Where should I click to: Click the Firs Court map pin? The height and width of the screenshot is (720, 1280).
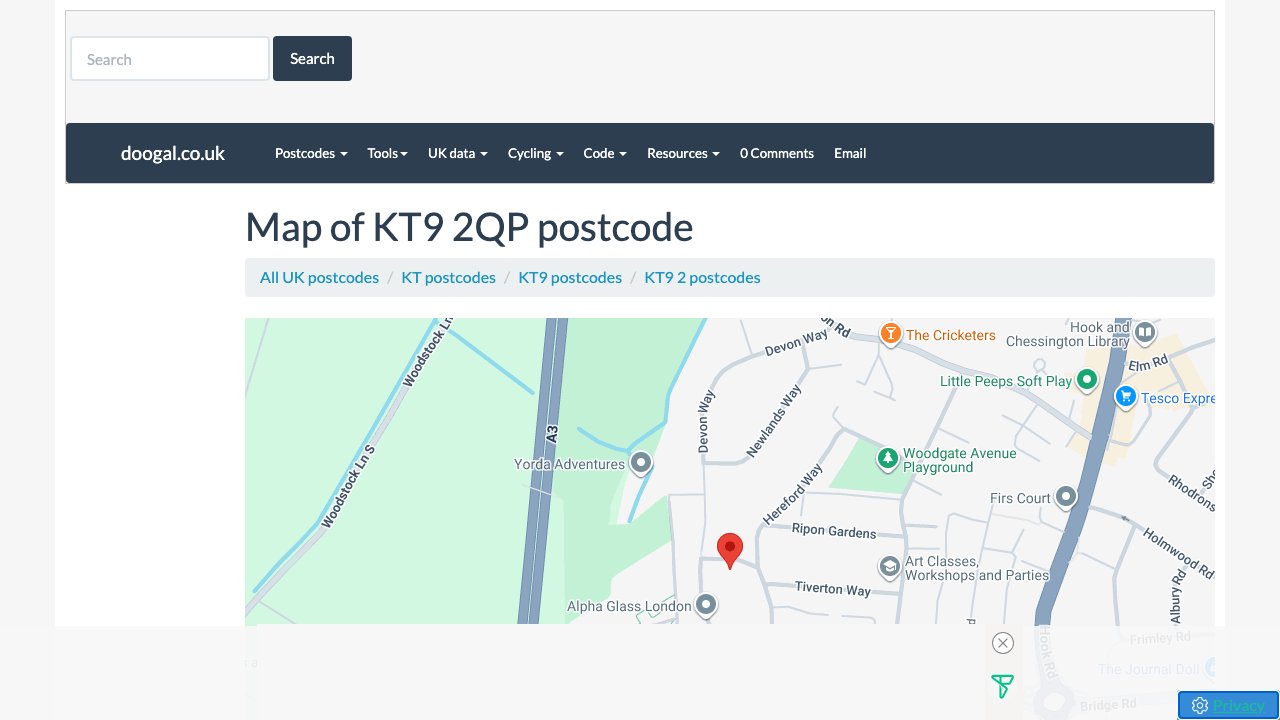pos(1066,496)
